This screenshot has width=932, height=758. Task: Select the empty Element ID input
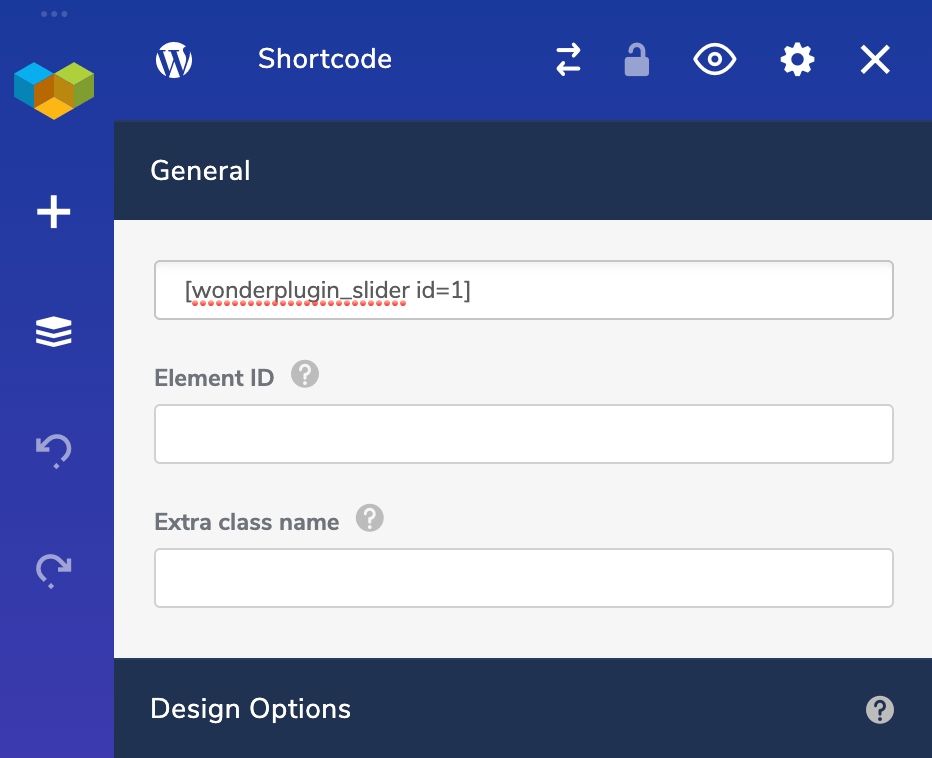click(523, 434)
